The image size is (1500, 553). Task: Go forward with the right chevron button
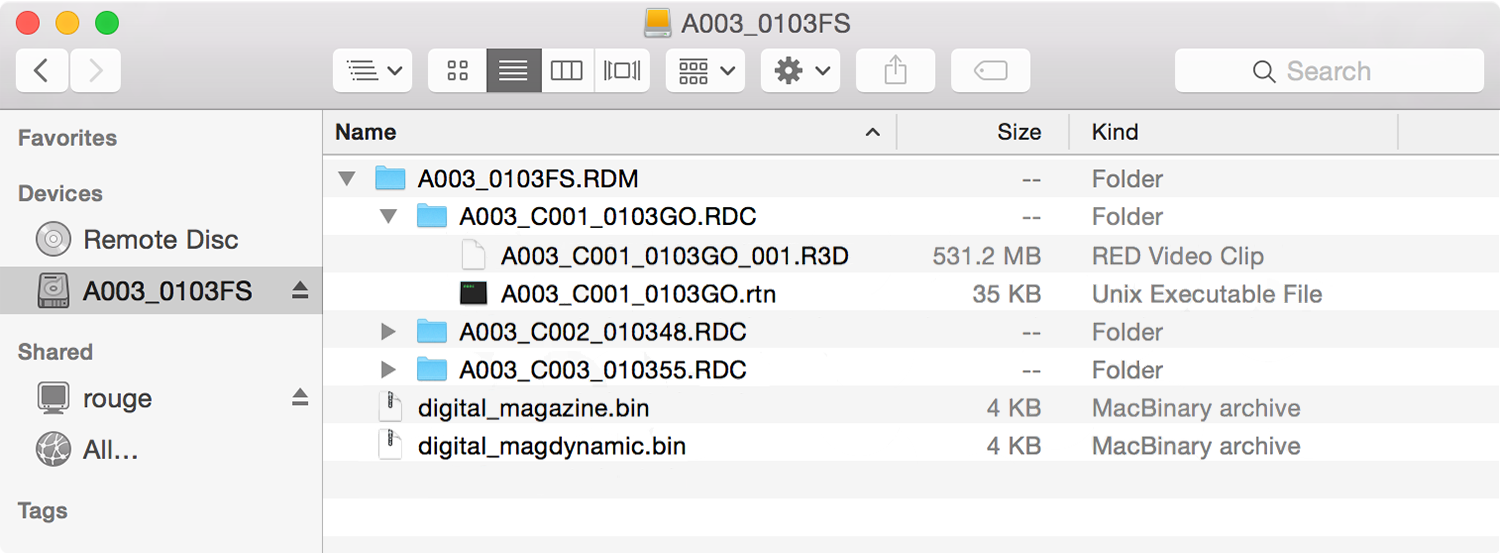(x=95, y=71)
